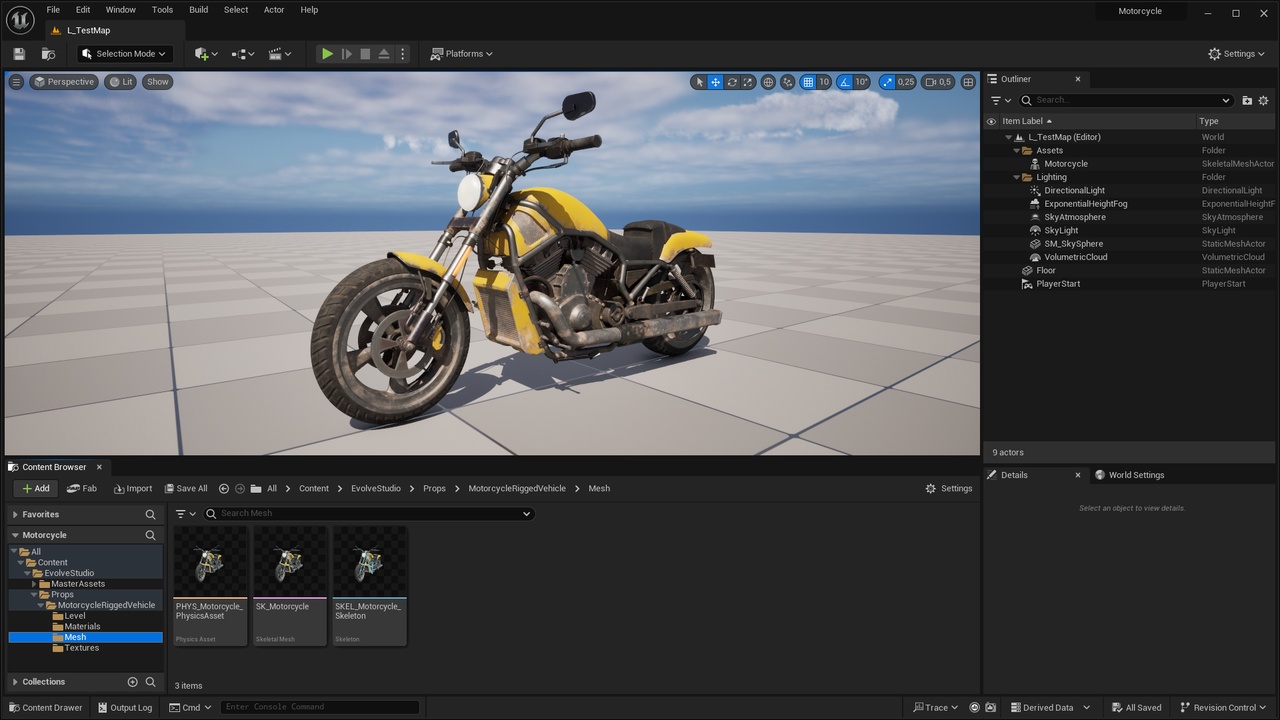This screenshot has width=1280, height=720.
Task: Click the Fab button in Content Browser
Action: coord(82,489)
